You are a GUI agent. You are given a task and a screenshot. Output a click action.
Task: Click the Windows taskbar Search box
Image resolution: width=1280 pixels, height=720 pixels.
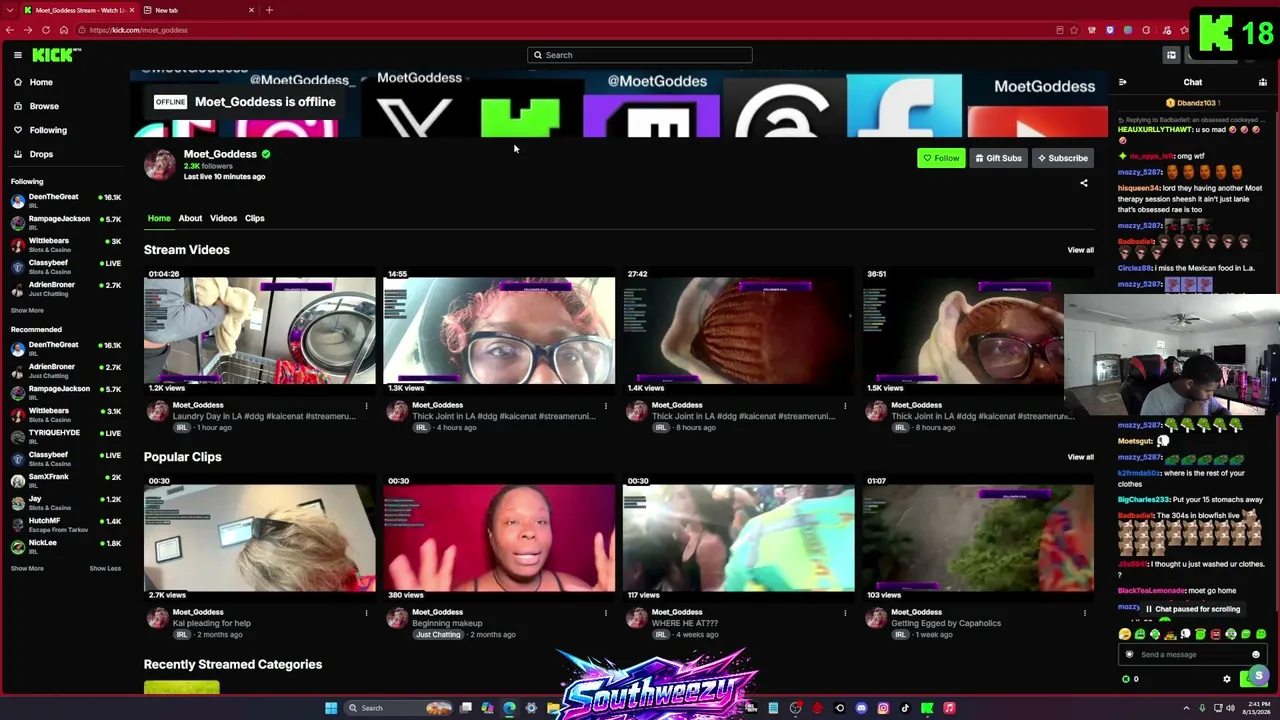[398, 708]
